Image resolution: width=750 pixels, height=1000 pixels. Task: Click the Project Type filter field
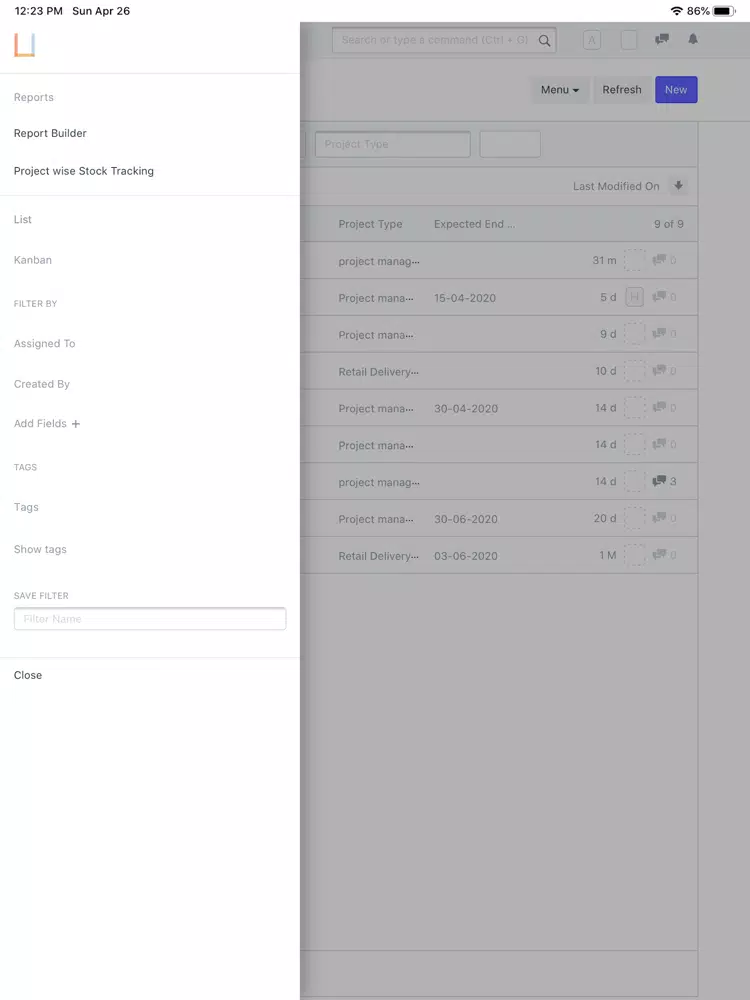tap(393, 144)
